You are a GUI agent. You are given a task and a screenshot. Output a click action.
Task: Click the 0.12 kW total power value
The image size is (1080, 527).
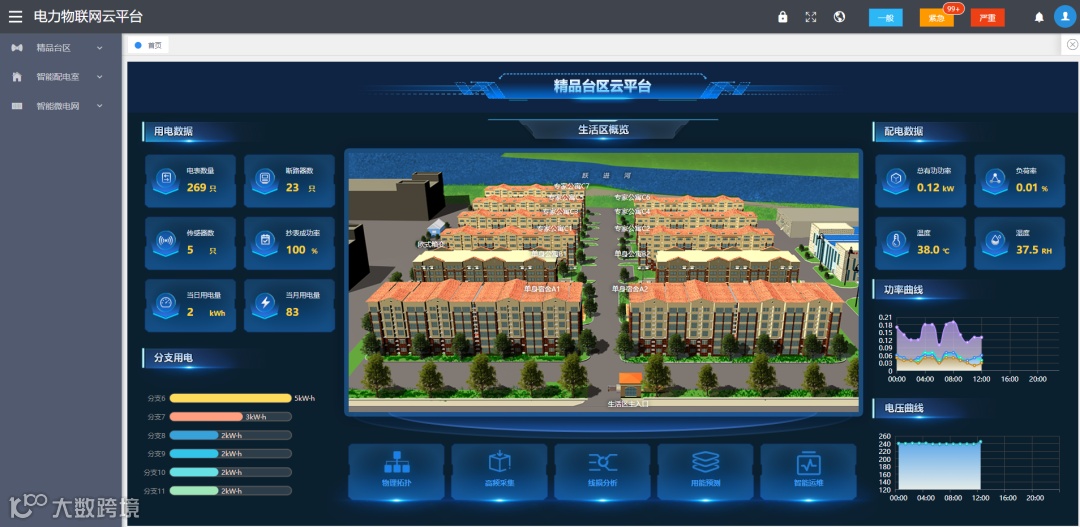pyautogui.click(x=935, y=187)
